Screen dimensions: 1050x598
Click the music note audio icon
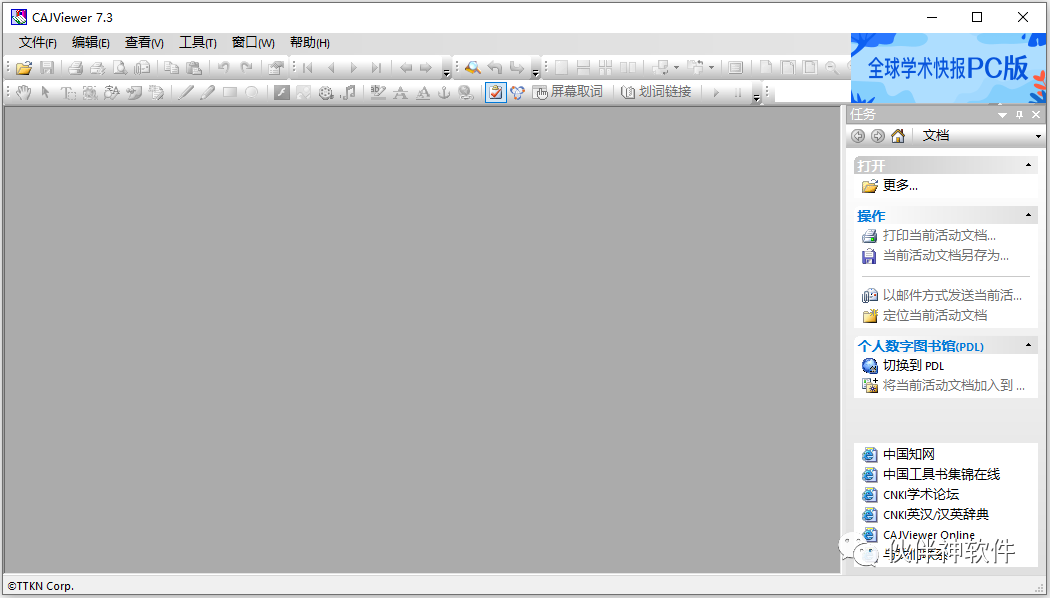pyautogui.click(x=348, y=92)
